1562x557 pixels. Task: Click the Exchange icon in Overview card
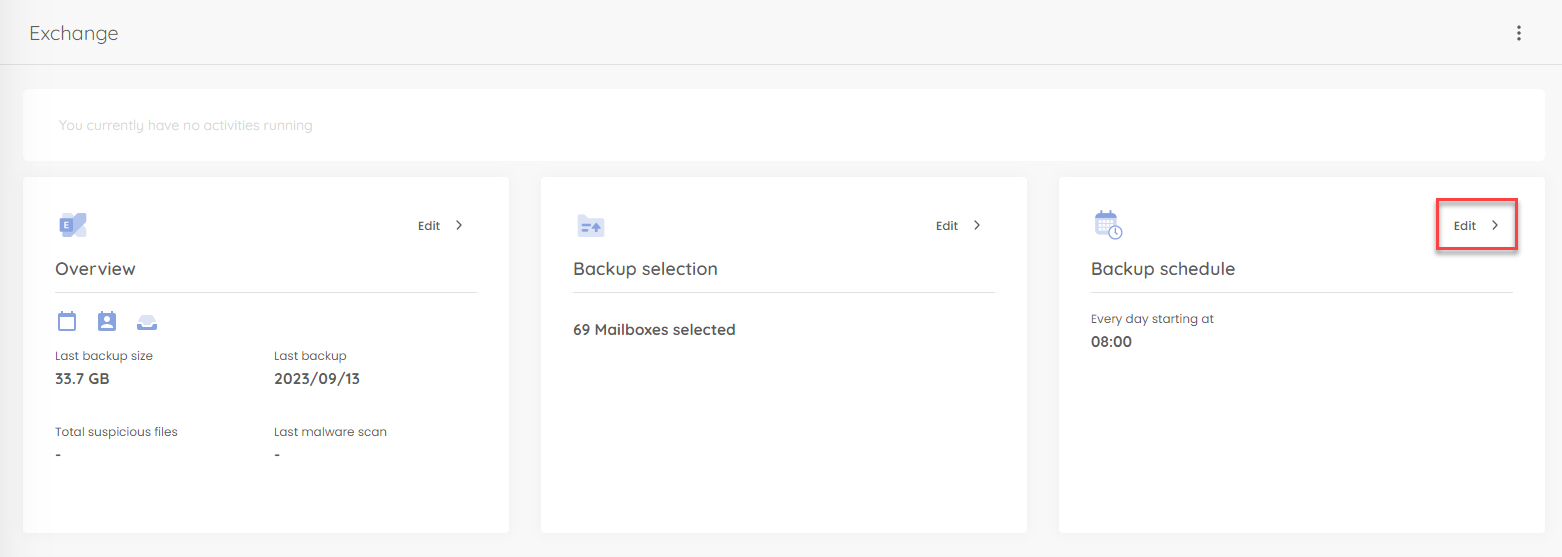pos(72,225)
